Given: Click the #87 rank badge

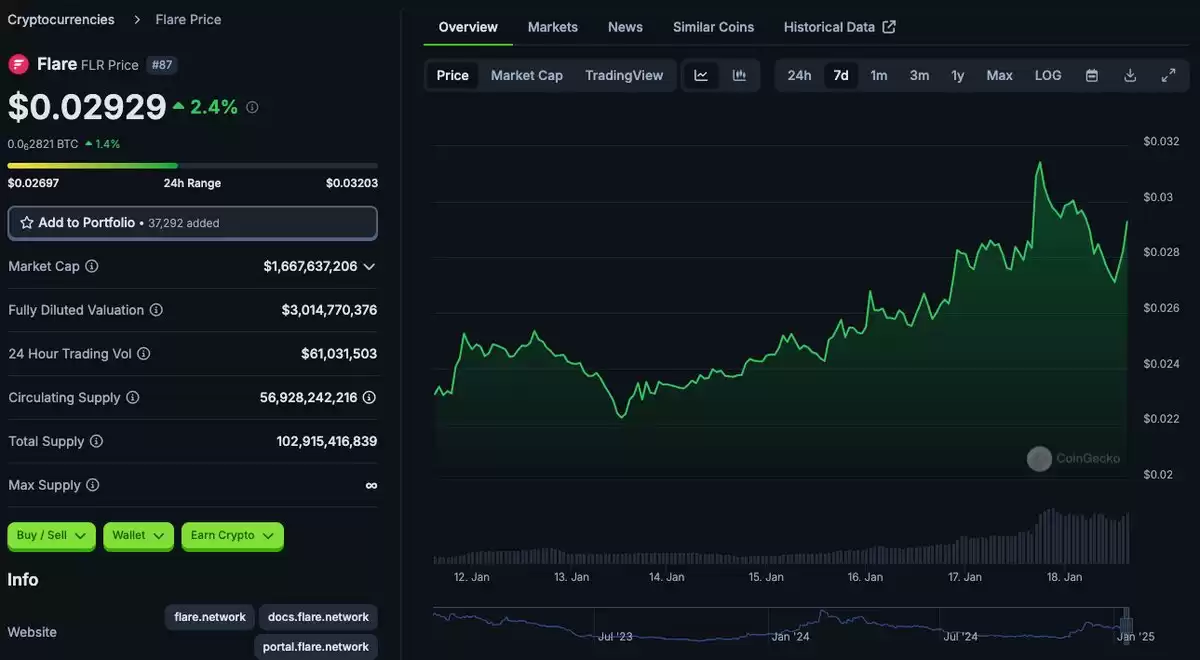Looking at the screenshot, I should tap(162, 65).
